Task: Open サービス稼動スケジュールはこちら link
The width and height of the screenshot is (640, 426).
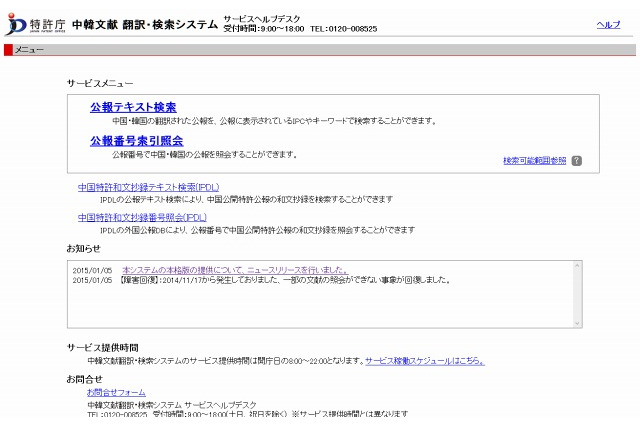Action: click(x=425, y=360)
